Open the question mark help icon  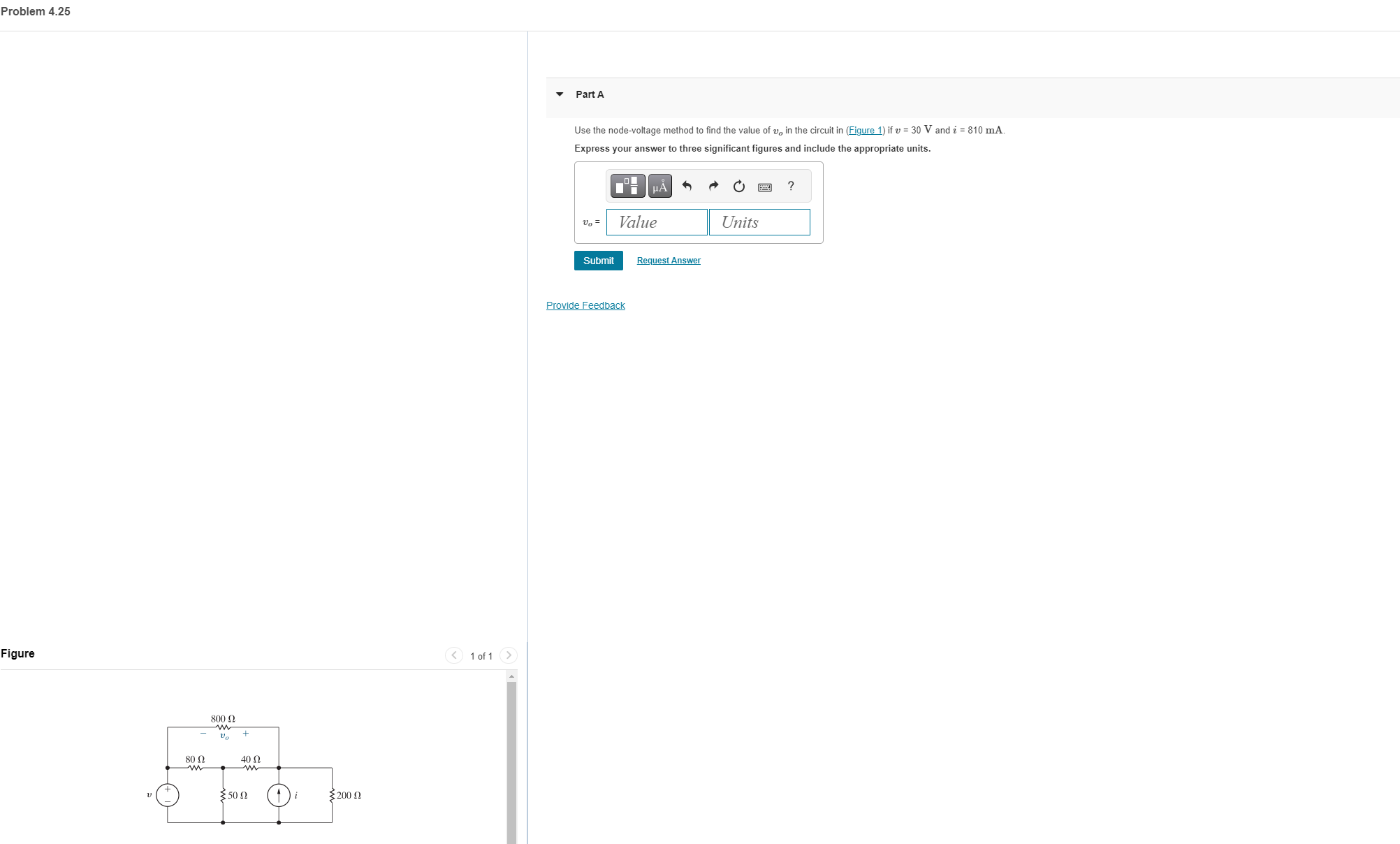(x=791, y=186)
